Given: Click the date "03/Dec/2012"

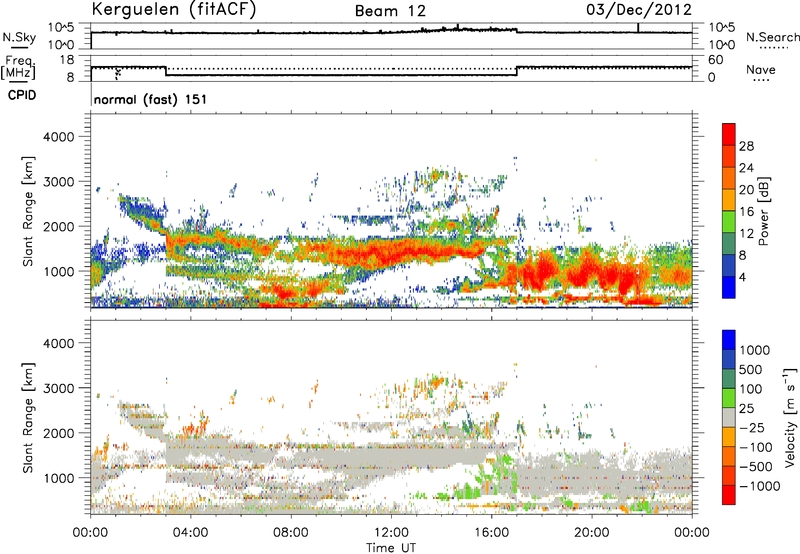Looking at the screenshot, I should coord(639,9).
